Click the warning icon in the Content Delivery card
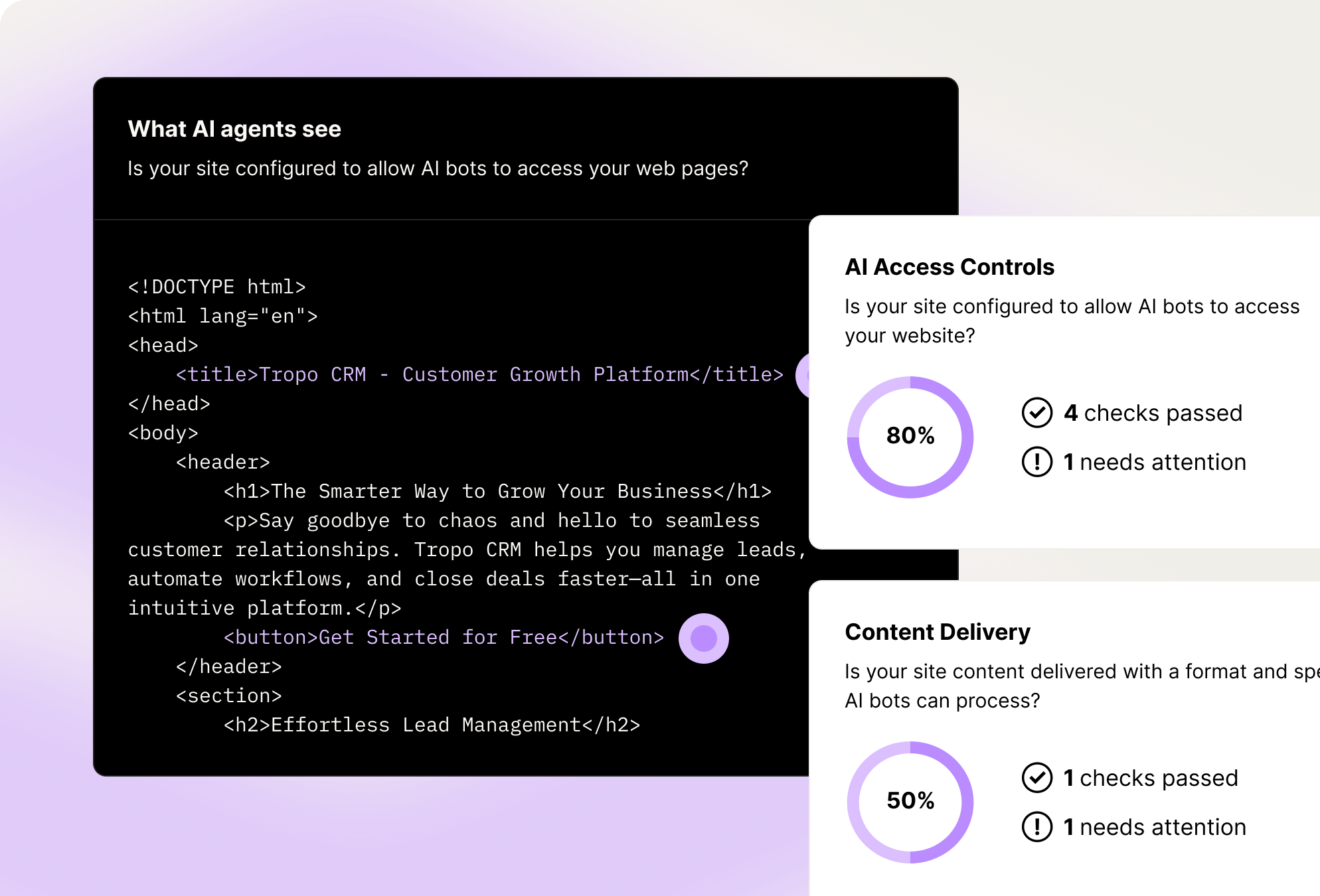1320x896 pixels. pos(1036,827)
